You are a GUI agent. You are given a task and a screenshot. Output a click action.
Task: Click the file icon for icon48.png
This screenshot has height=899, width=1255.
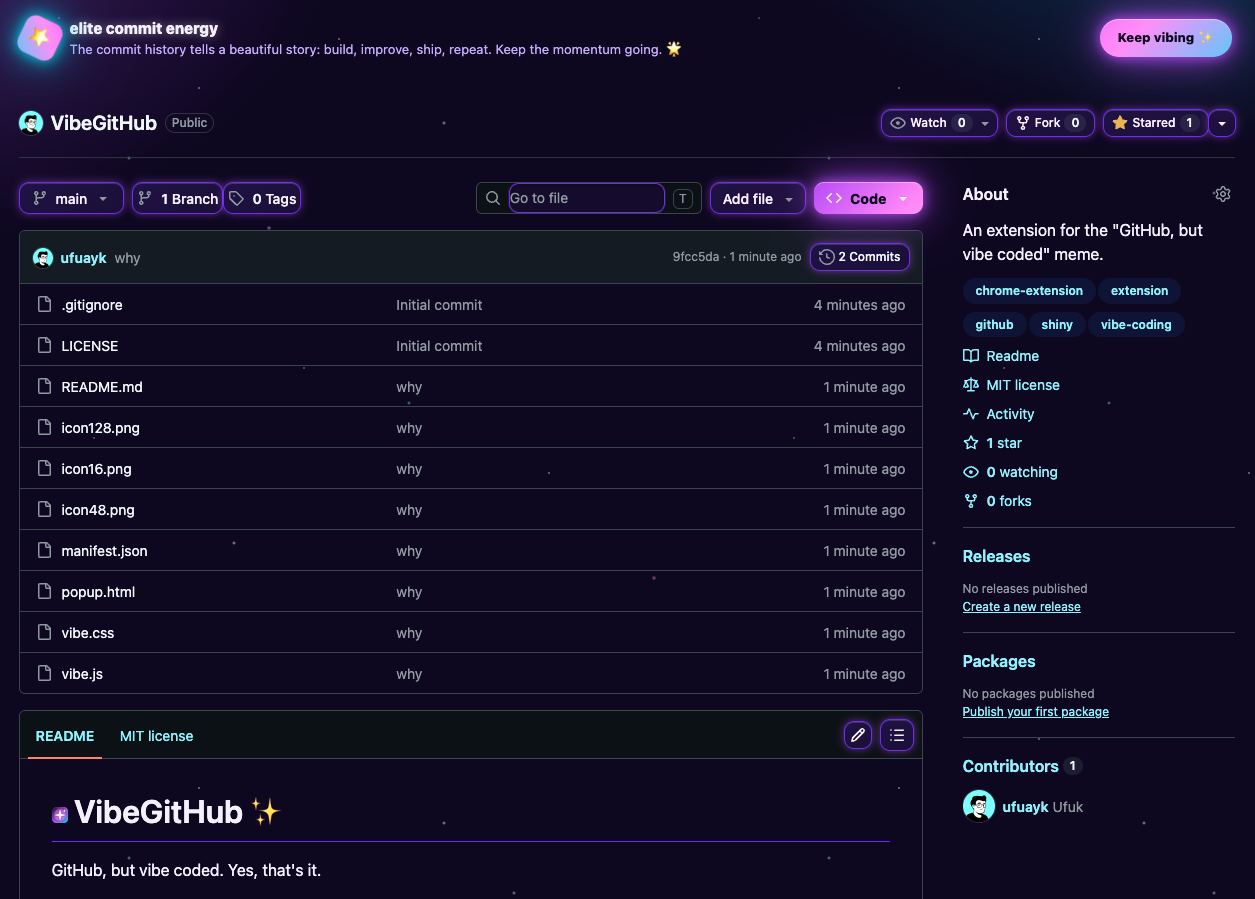point(44,510)
